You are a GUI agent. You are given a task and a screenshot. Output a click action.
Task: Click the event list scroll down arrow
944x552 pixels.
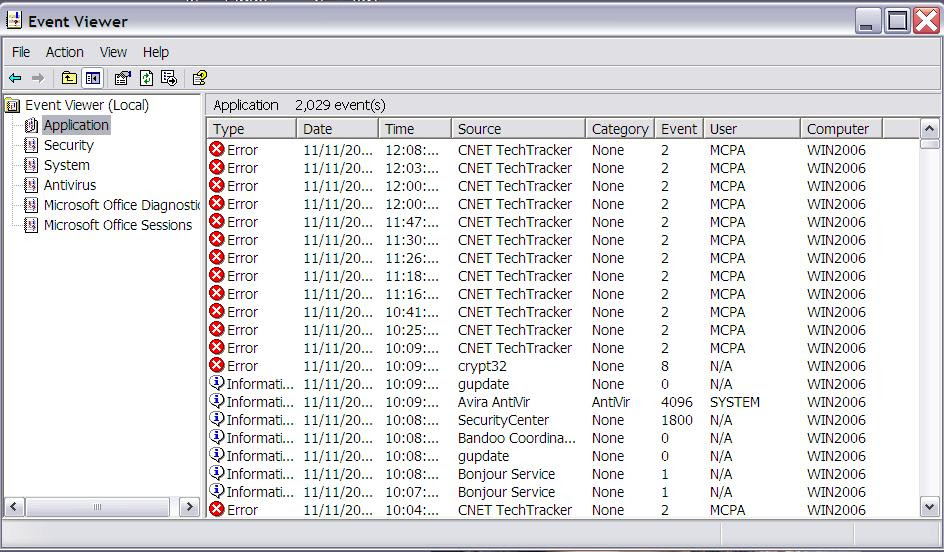click(x=929, y=507)
